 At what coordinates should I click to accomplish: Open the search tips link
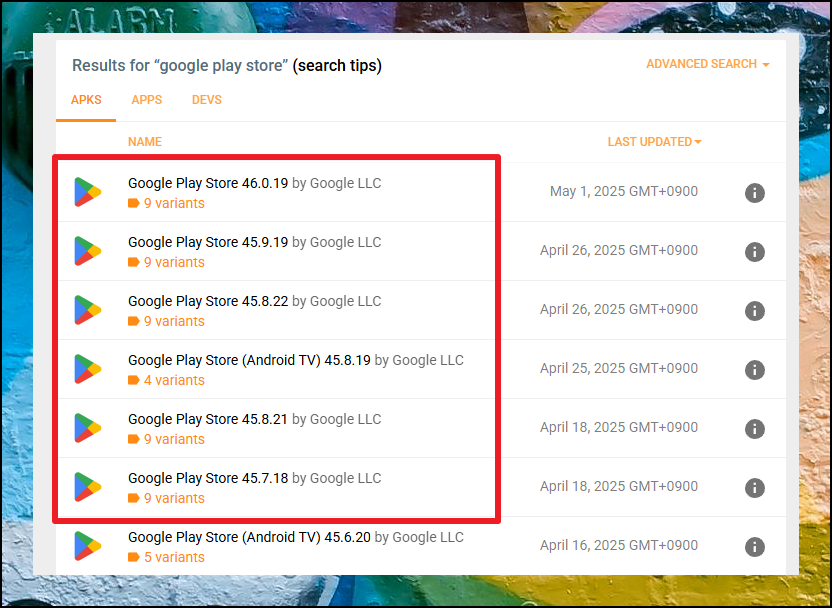pyautogui.click(x=337, y=66)
